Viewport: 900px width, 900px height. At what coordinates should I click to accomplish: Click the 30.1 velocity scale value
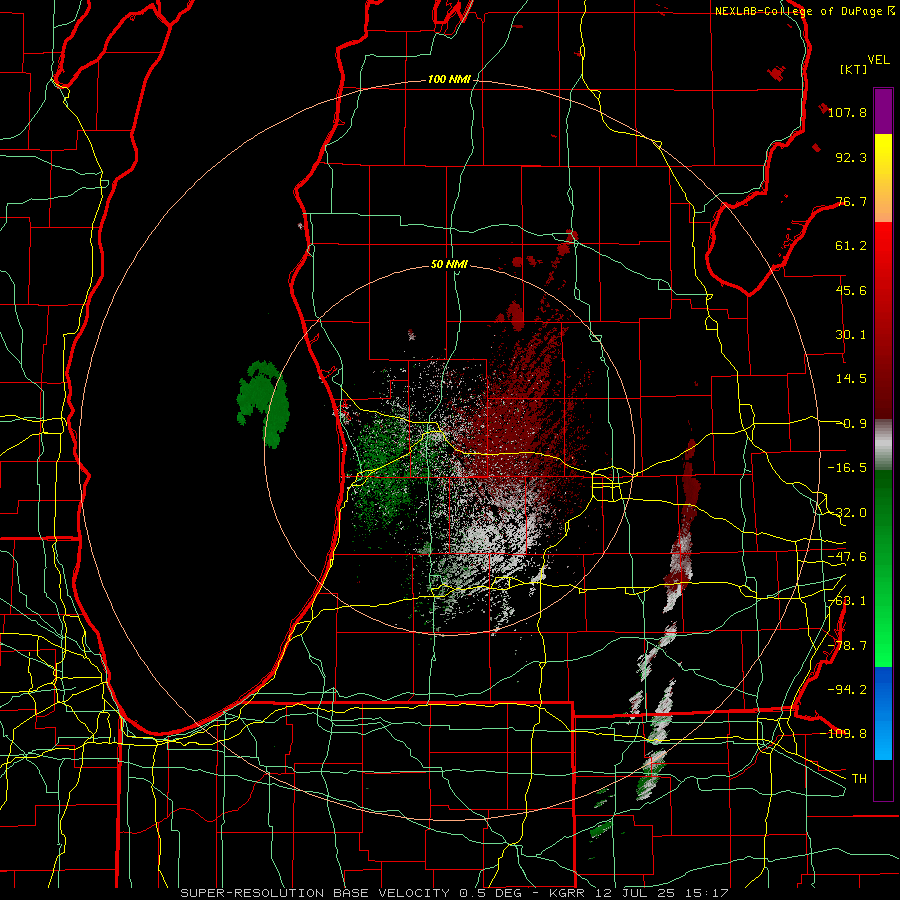tap(851, 335)
